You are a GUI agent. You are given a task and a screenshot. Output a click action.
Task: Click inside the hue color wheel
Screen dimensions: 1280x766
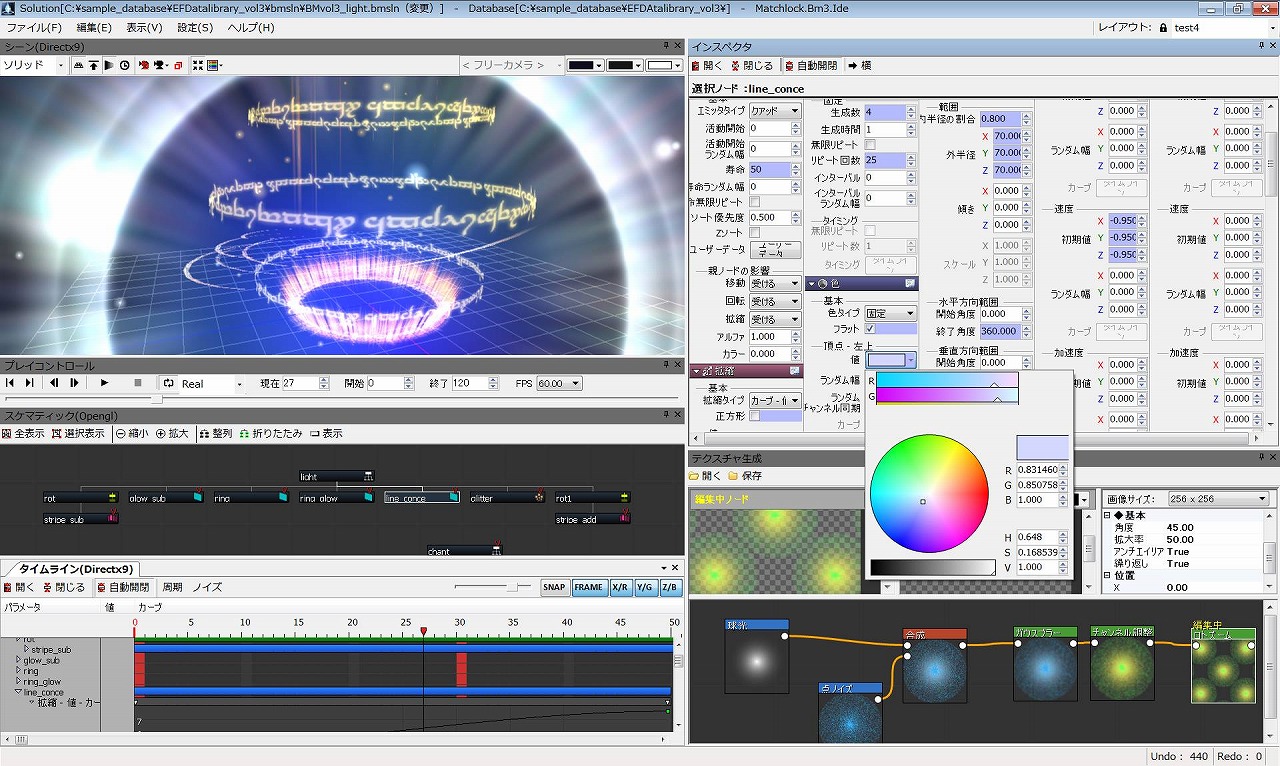coord(929,493)
